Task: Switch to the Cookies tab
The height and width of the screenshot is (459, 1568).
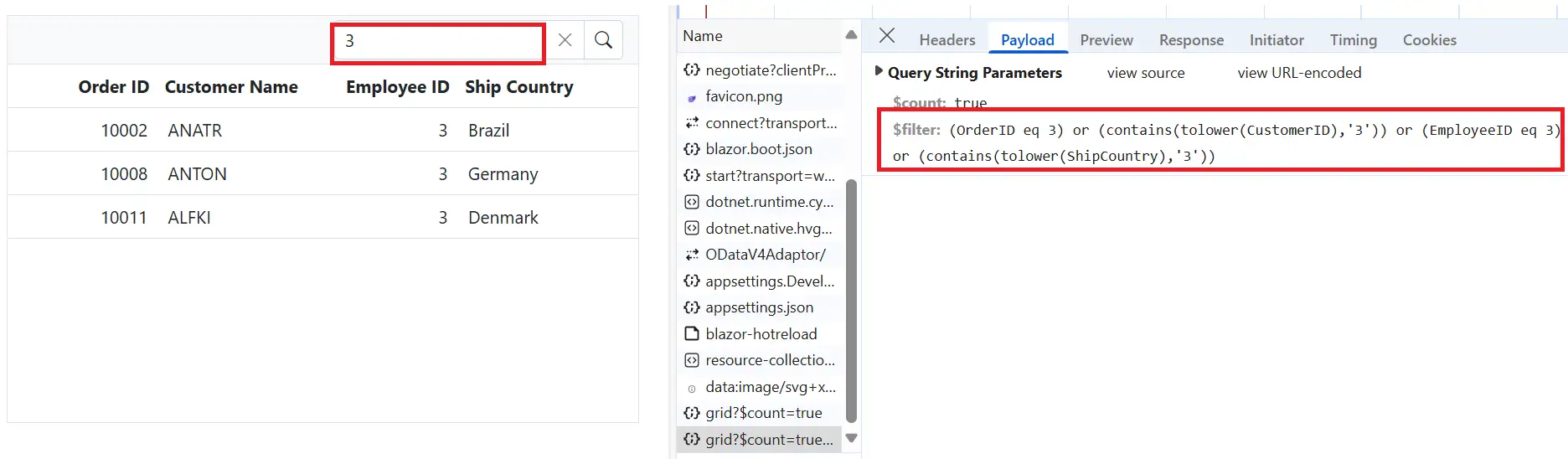Action: click(x=1430, y=40)
